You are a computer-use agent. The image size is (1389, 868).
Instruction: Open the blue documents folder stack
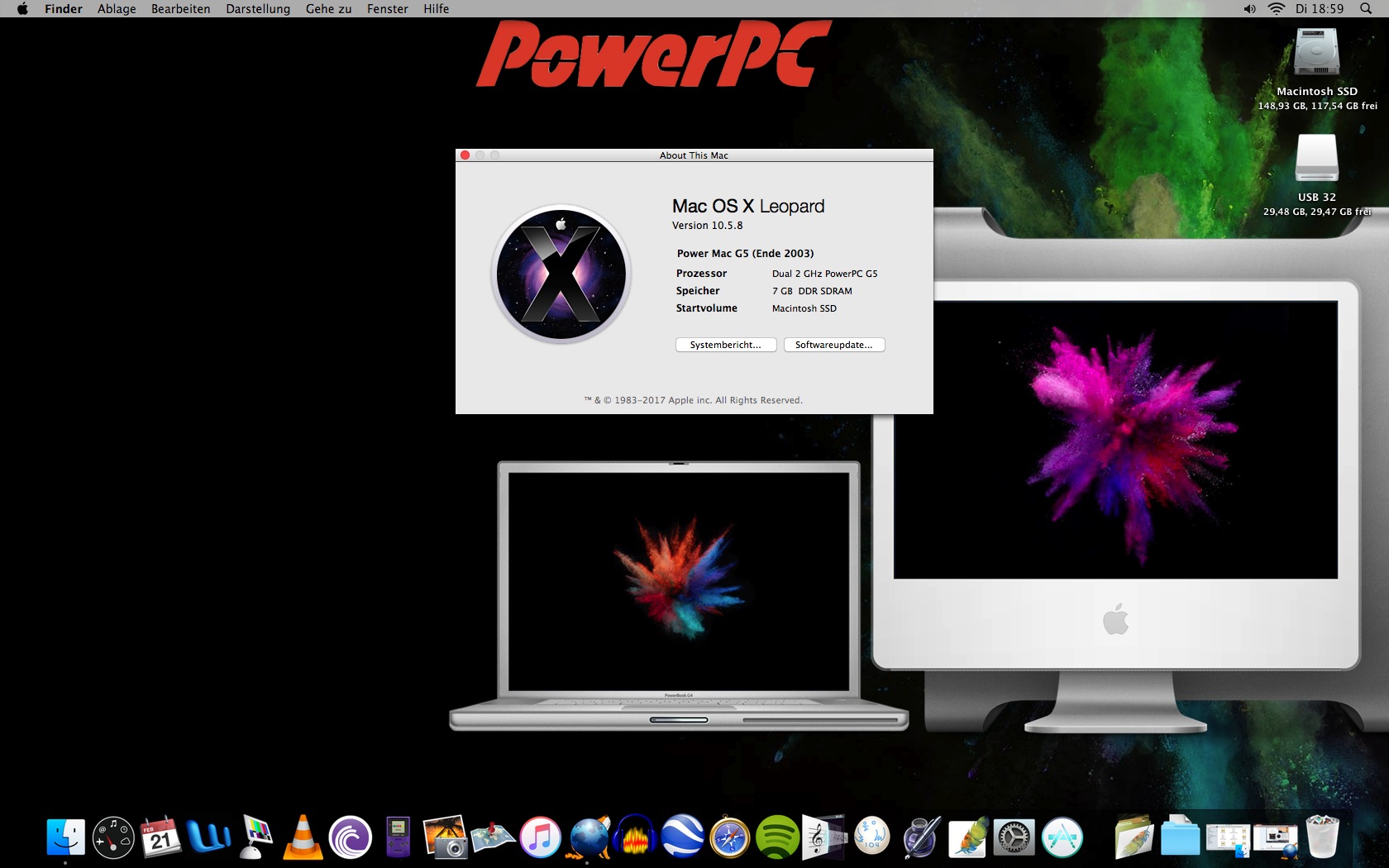tap(1181, 837)
